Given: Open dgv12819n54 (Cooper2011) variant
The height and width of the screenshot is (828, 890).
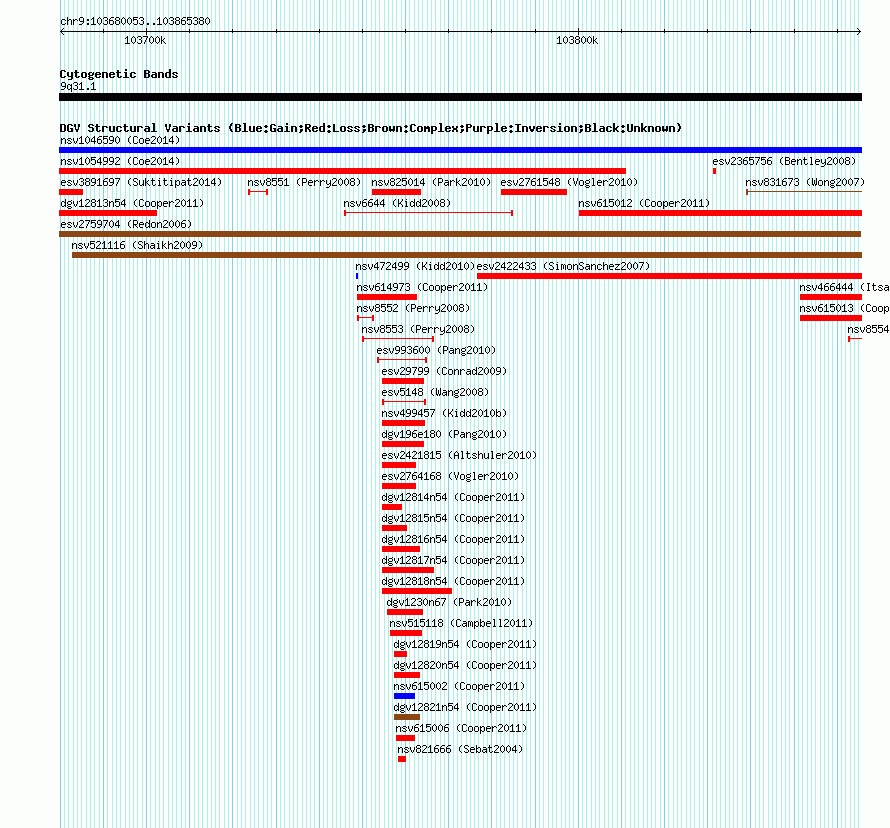Looking at the screenshot, I should (465, 644).
